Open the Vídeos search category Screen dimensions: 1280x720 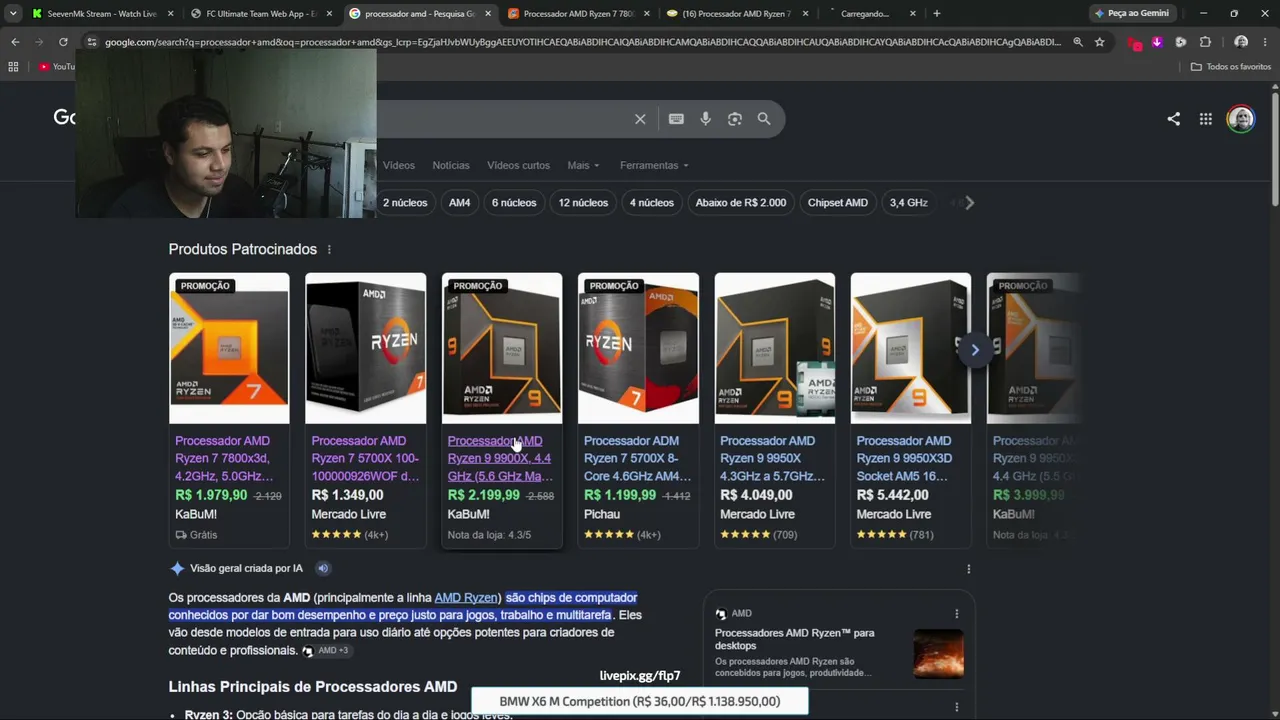click(x=398, y=165)
